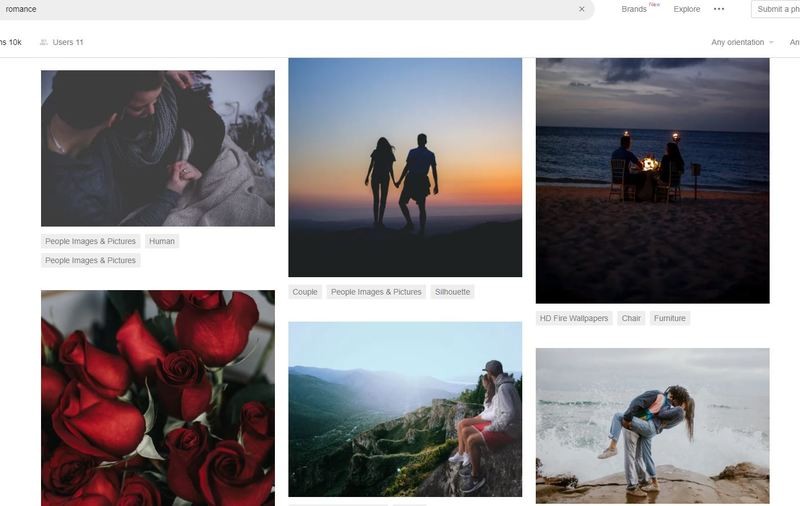Click the Human tag

(x=162, y=241)
